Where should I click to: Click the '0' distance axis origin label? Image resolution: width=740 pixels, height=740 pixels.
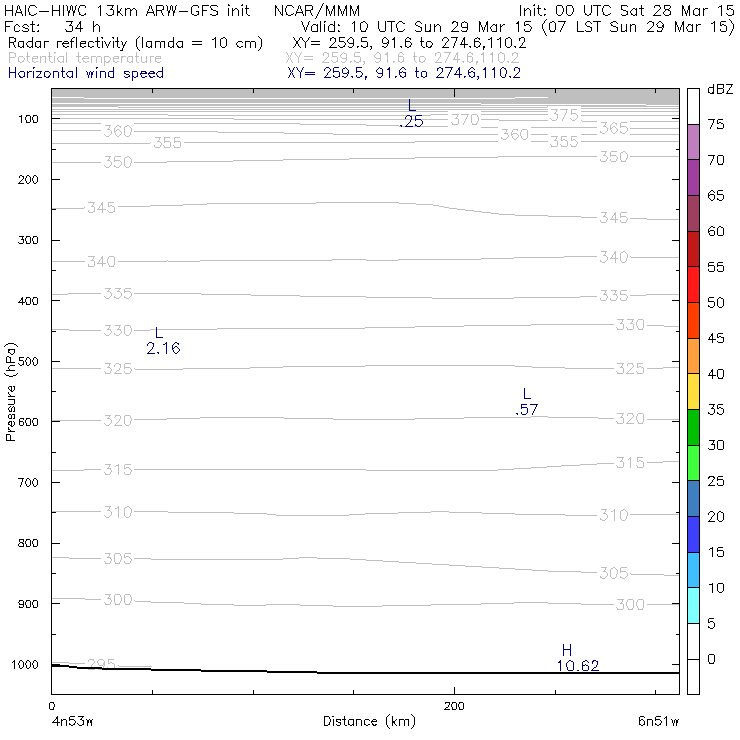(x=52, y=706)
